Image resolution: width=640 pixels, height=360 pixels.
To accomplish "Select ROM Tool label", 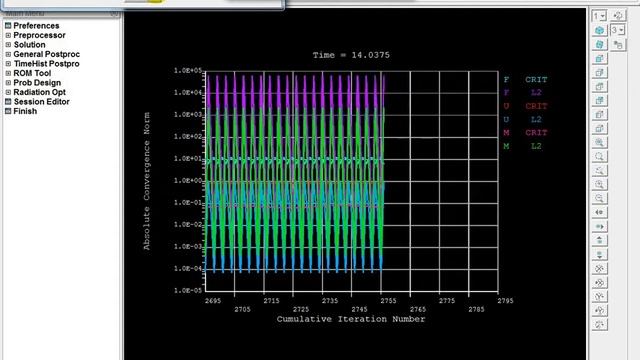I will (x=32, y=73).
